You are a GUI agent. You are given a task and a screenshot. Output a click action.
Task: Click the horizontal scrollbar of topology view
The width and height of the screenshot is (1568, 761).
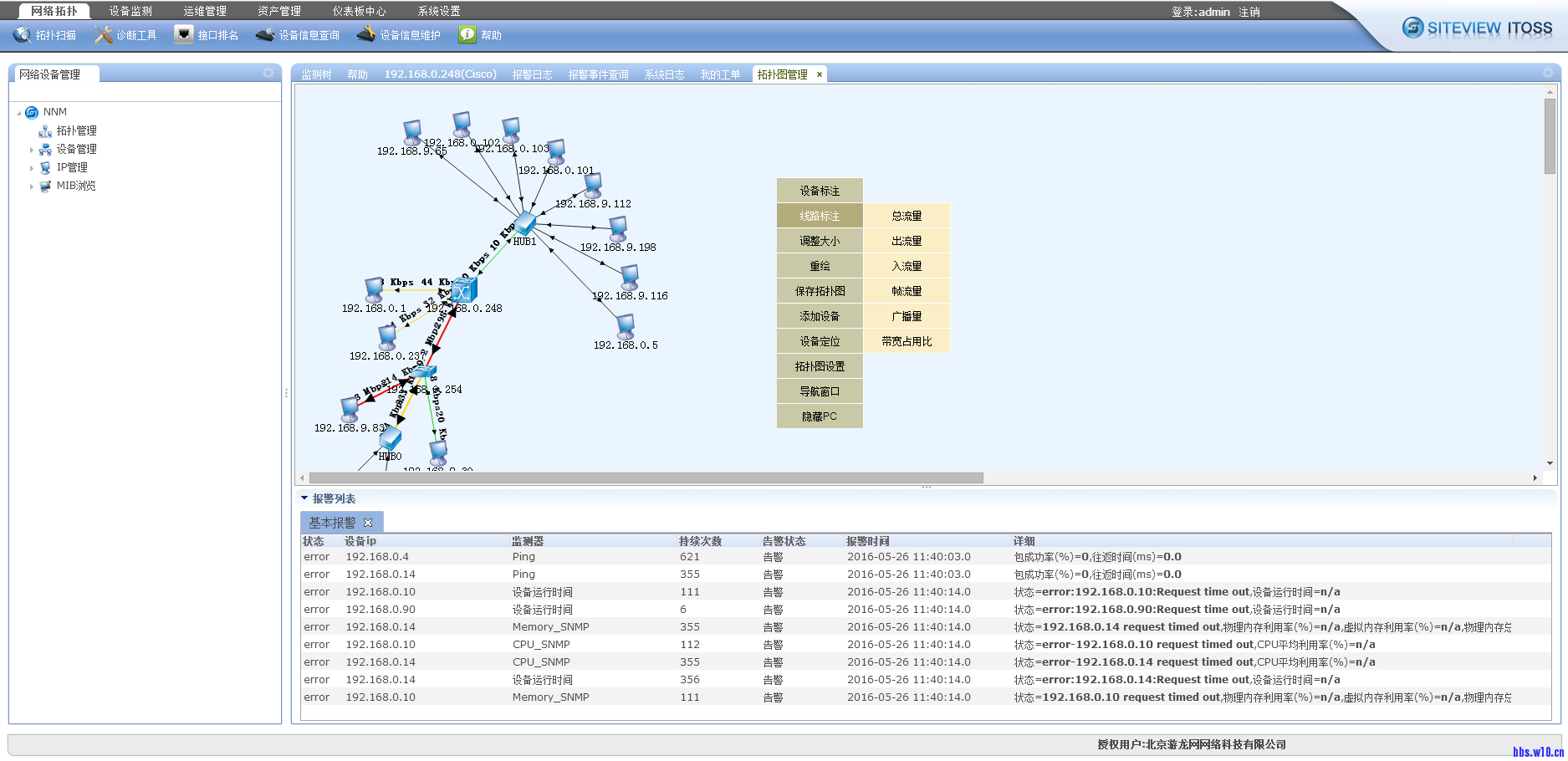[x=646, y=478]
